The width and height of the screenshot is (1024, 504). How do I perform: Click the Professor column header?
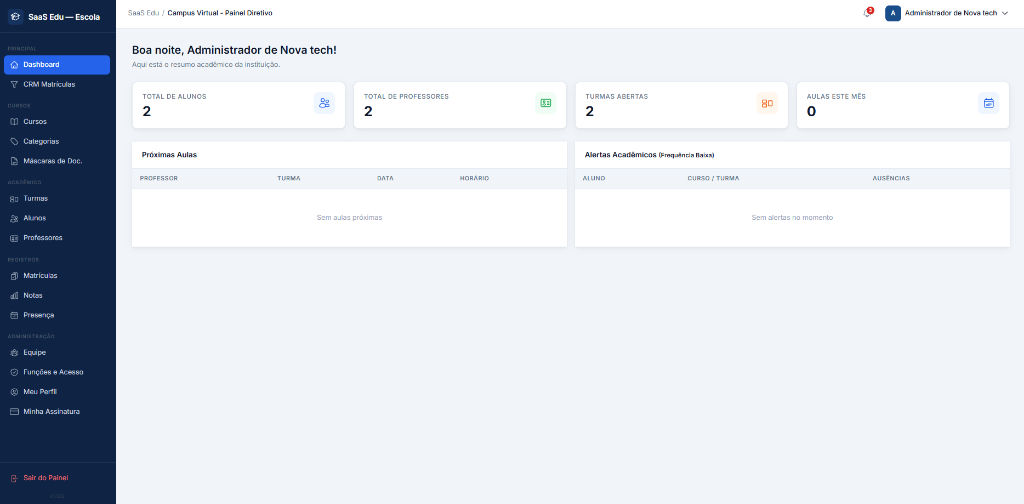[159, 178]
